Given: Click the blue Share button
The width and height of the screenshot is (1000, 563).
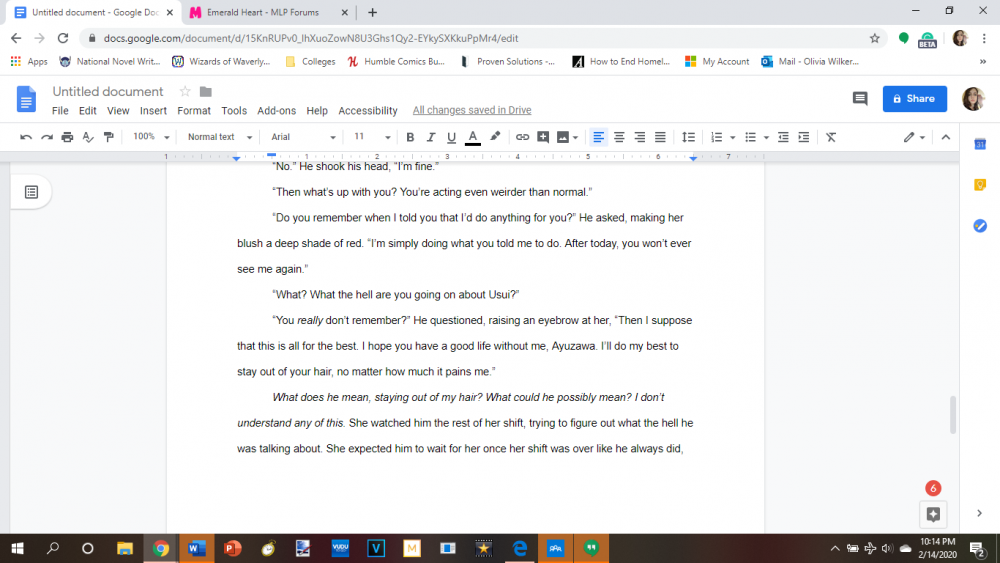Looking at the screenshot, I should (x=915, y=99).
